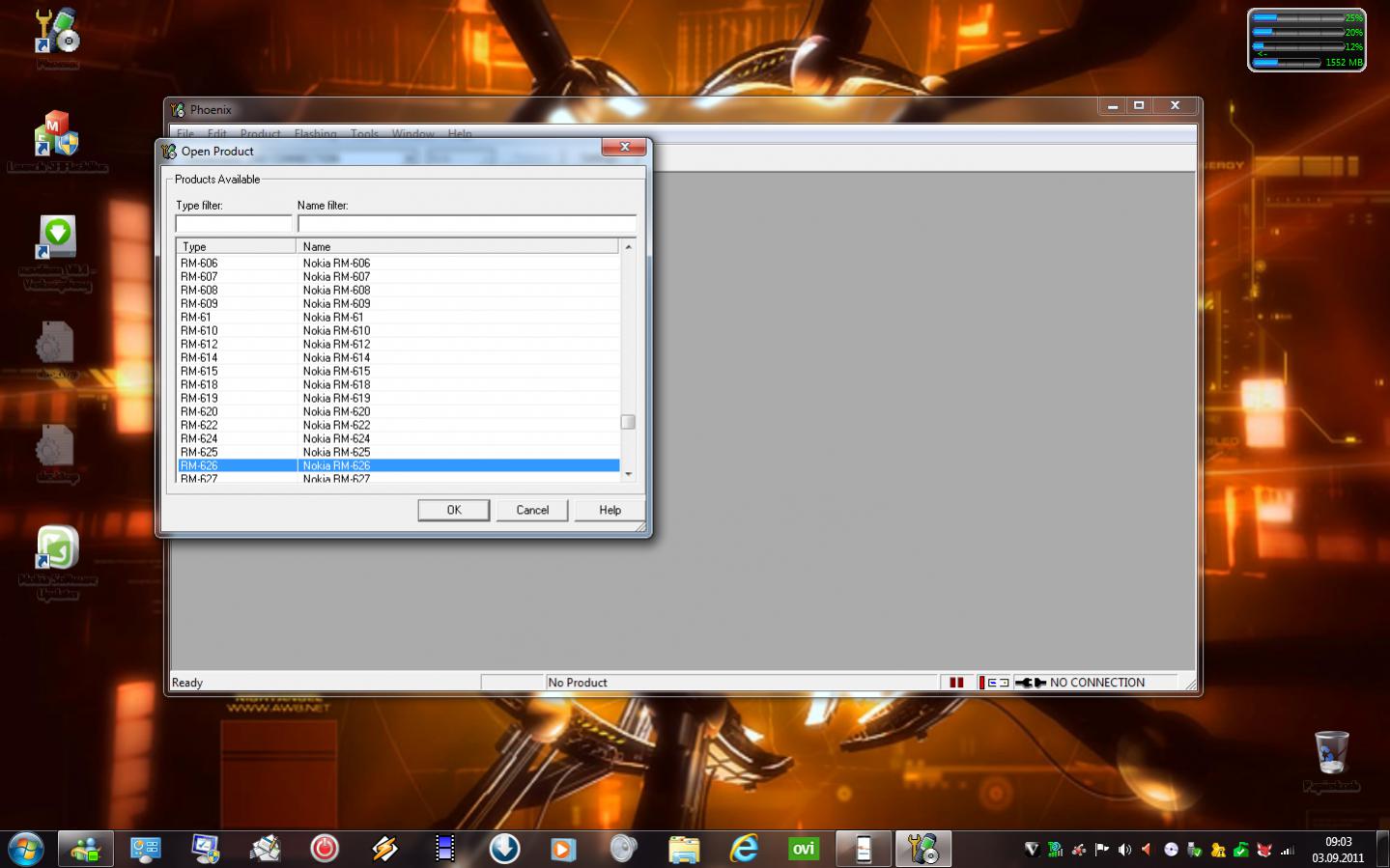Click Cancel in Open Product dialog

[x=532, y=510]
